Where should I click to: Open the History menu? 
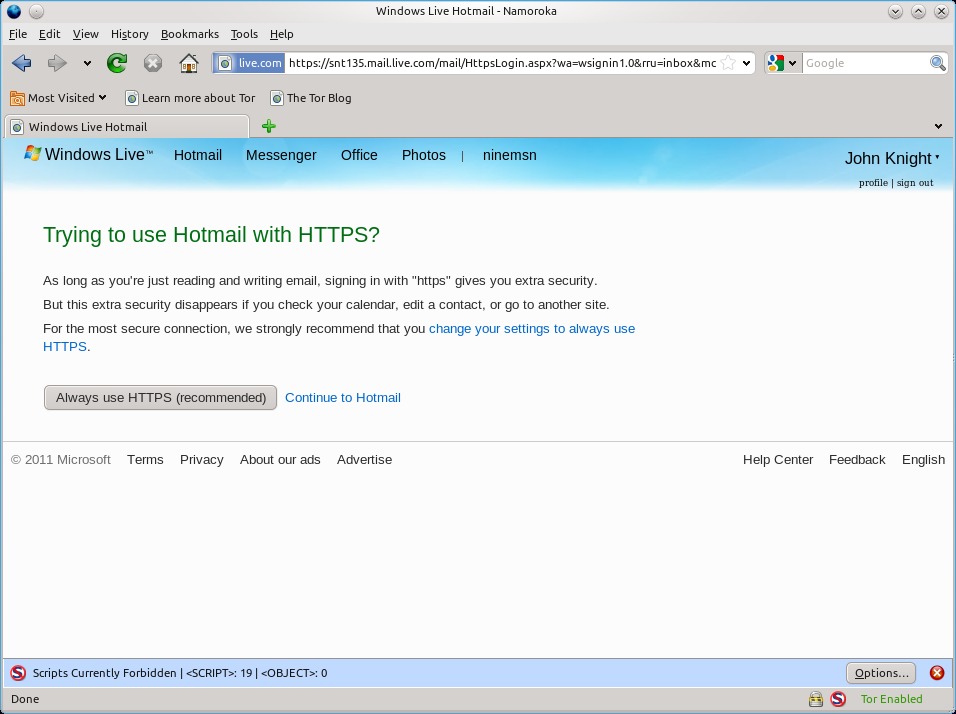[x=129, y=34]
